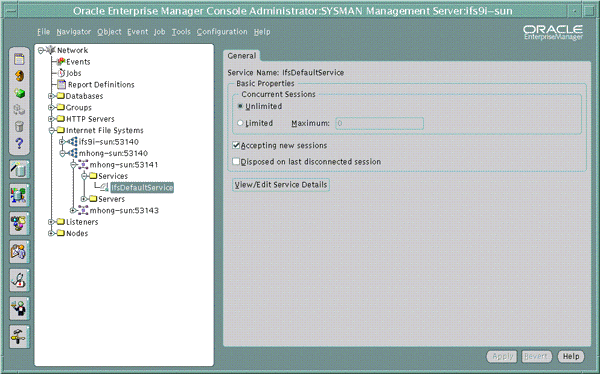This screenshot has height=374, width=600.
Task: Open the drawer icon with colored shapes and folder
Action: (x=19, y=224)
